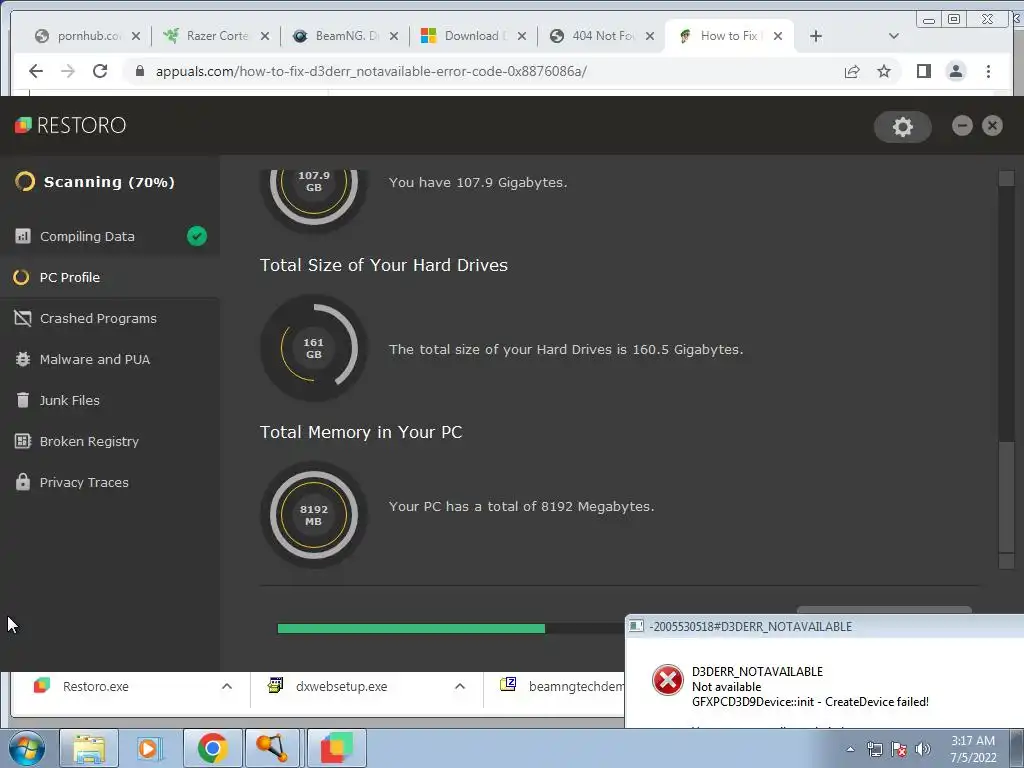1024x768 pixels.
Task: Expand the tab search chevron
Action: pyautogui.click(x=894, y=37)
